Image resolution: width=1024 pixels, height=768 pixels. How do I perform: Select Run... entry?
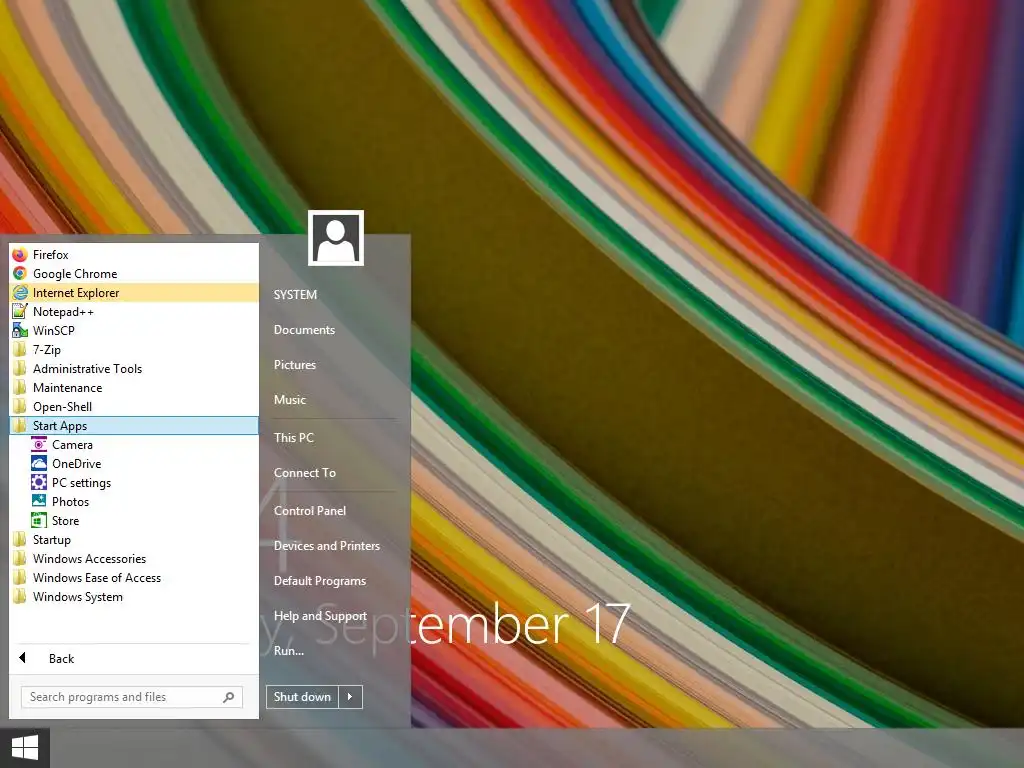coord(289,651)
